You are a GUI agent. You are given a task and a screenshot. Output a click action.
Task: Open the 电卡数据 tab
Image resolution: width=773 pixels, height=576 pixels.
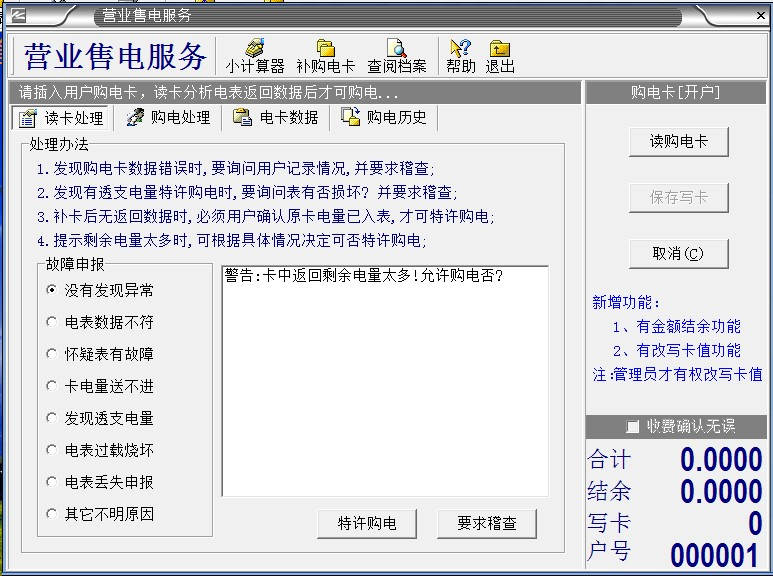coord(276,118)
